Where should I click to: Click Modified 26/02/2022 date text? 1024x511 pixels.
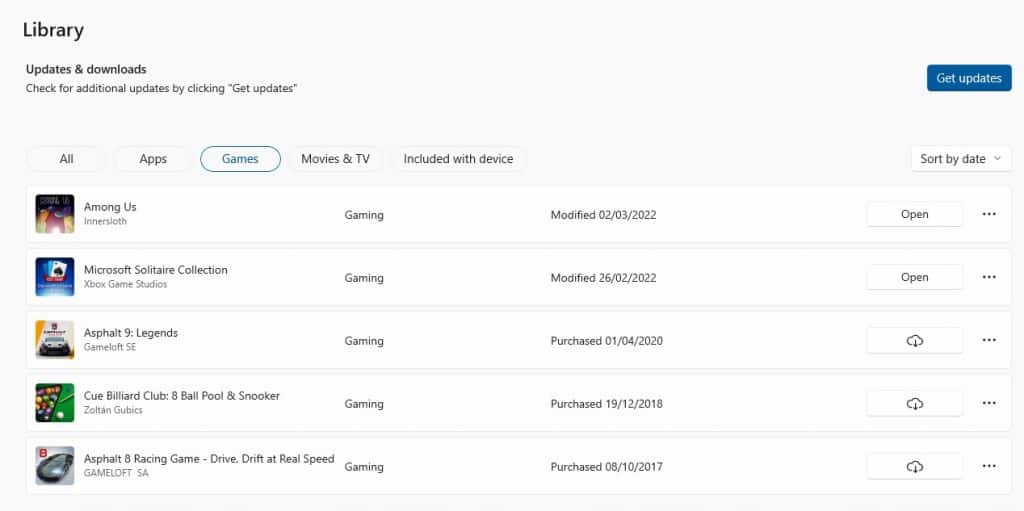[603, 278]
